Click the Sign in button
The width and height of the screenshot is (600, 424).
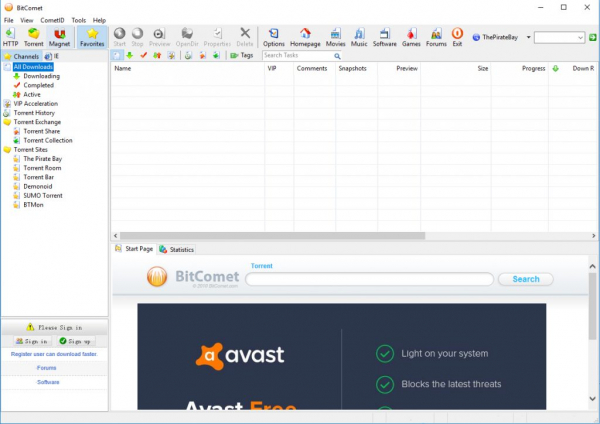pyautogui.click(x=32, y=341)
